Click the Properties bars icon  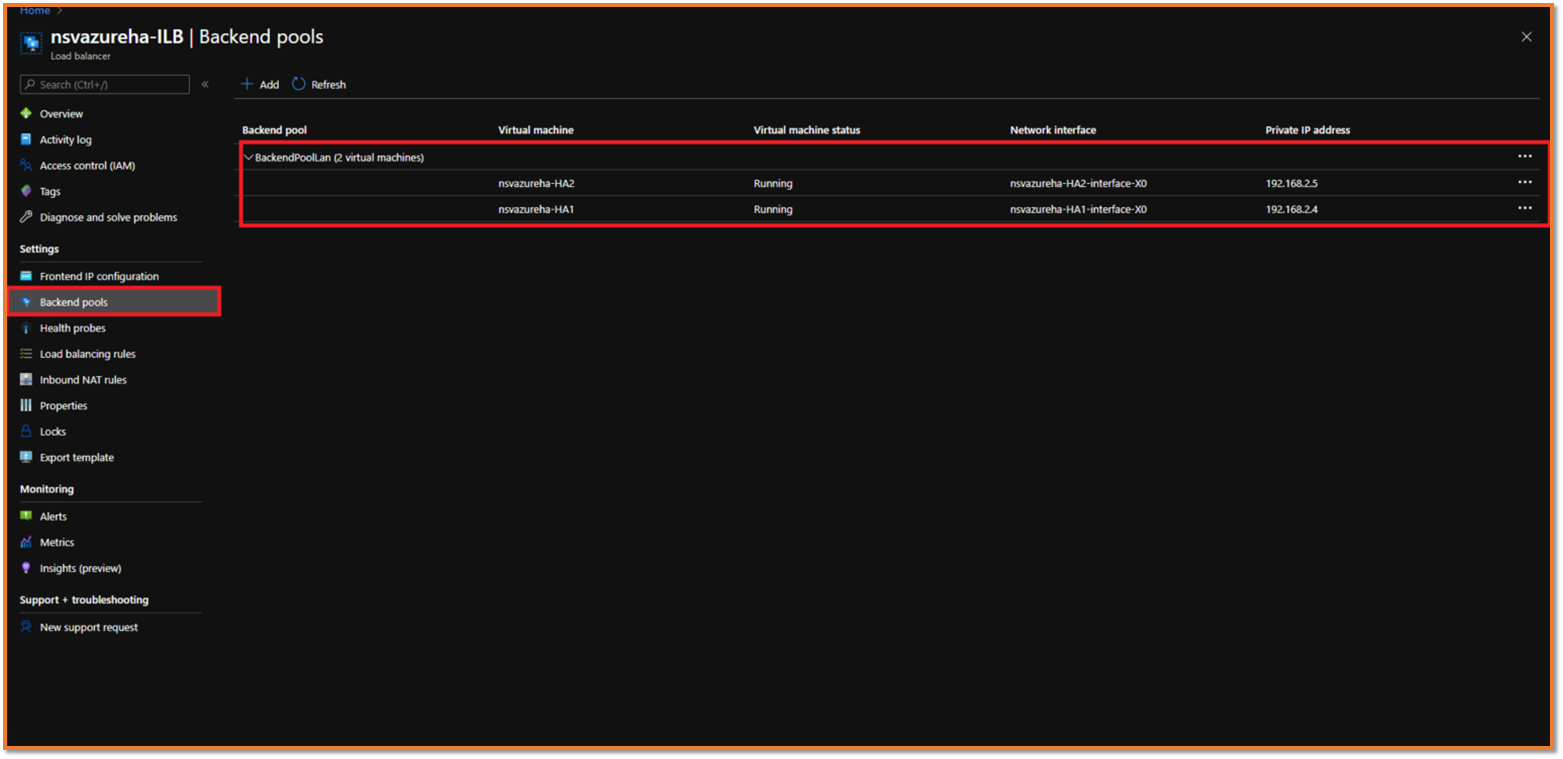pos(26,406)
